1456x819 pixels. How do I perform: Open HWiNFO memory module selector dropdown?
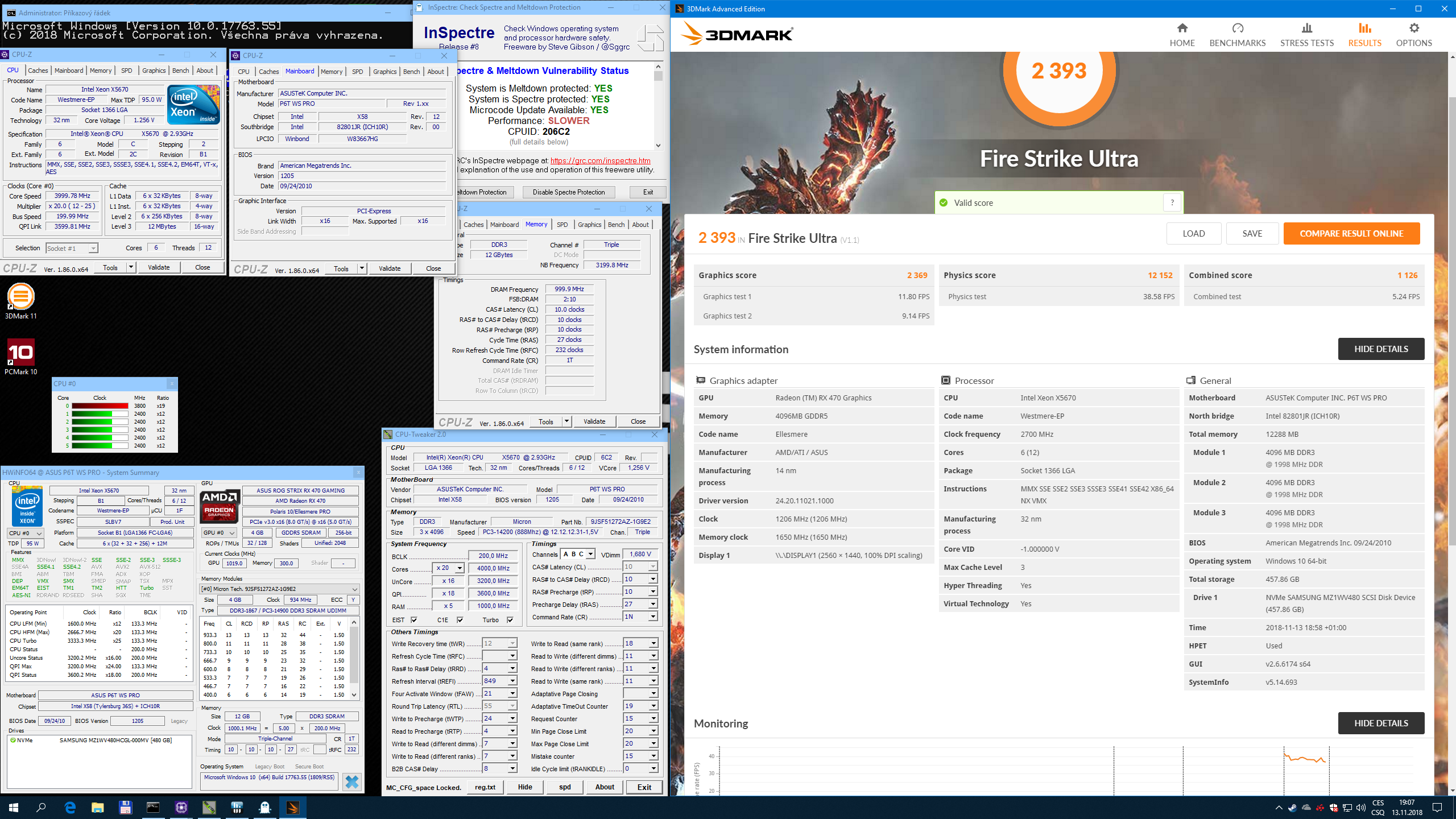coord(279,589)
